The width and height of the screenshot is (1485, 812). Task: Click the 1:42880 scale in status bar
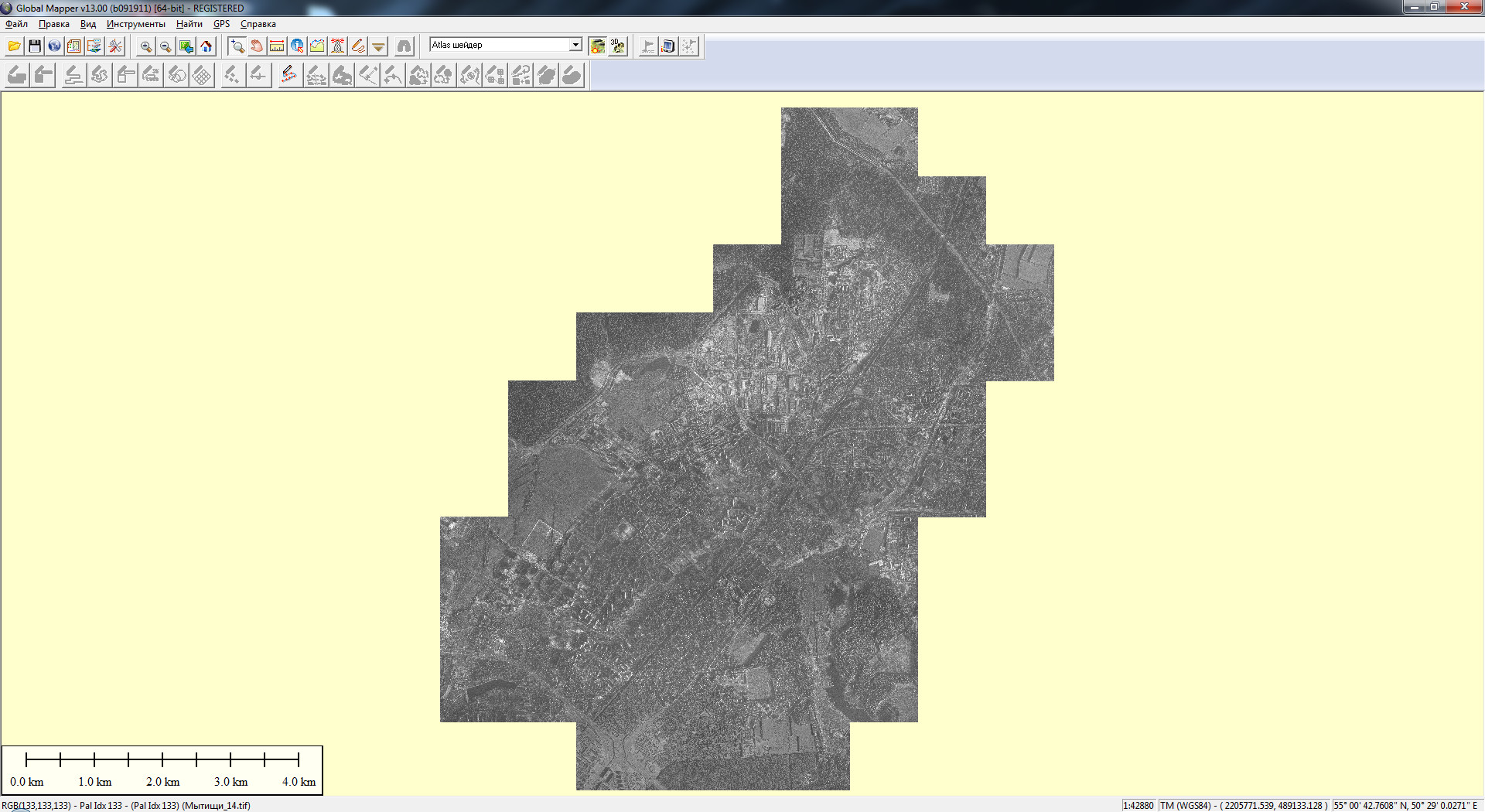(x=1138, y=805)
